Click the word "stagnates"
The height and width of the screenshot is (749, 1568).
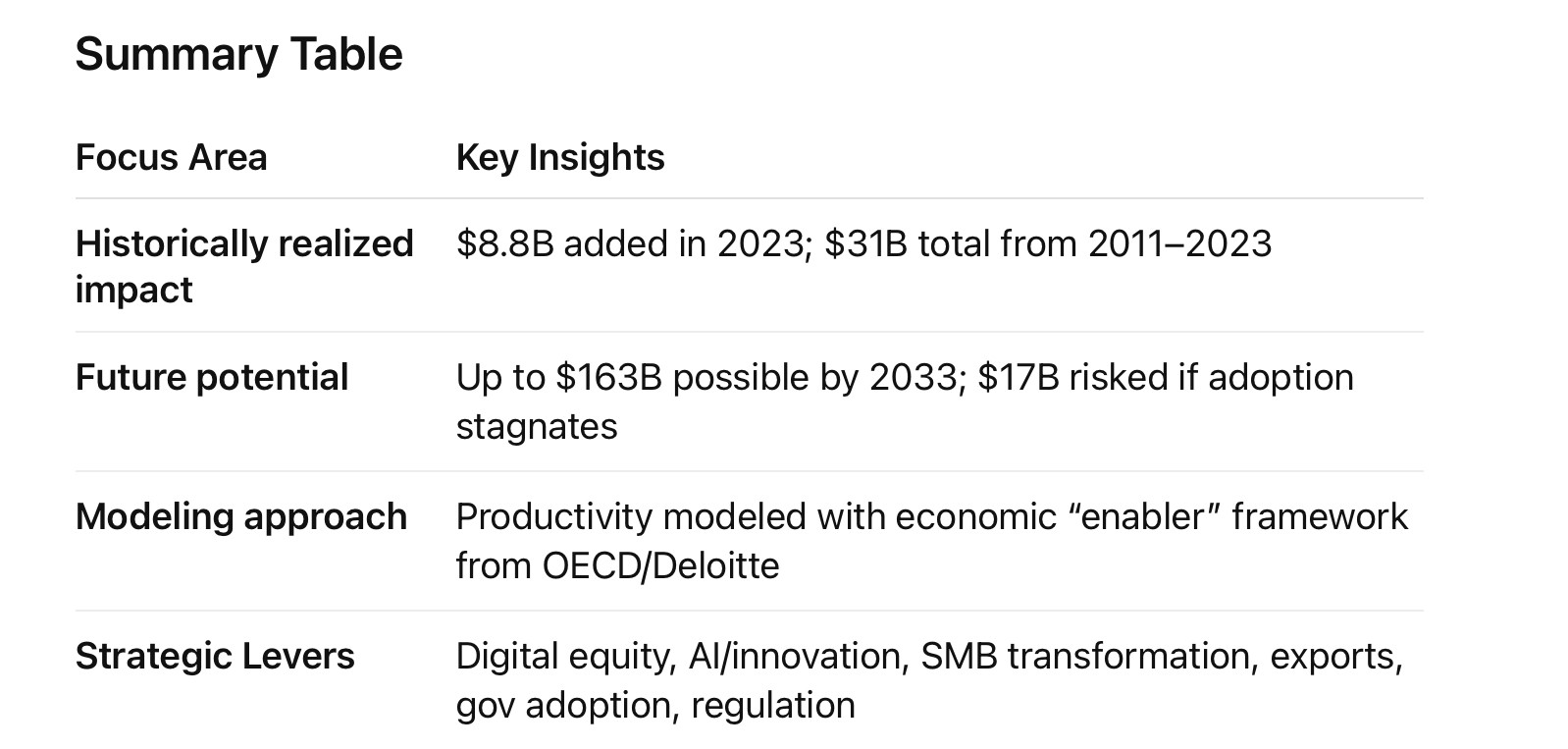tap(537, 426)
